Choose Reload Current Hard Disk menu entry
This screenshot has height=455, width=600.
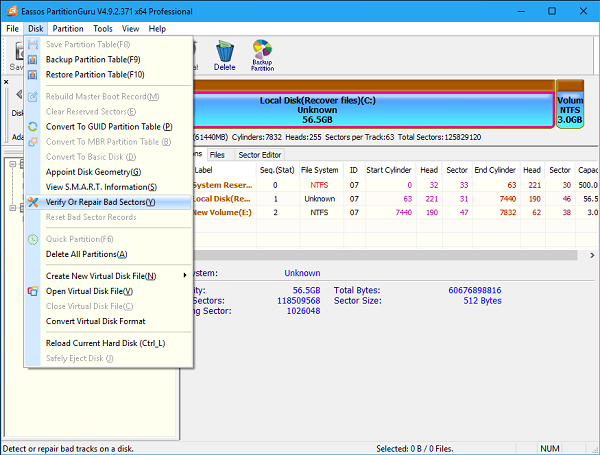105,343
